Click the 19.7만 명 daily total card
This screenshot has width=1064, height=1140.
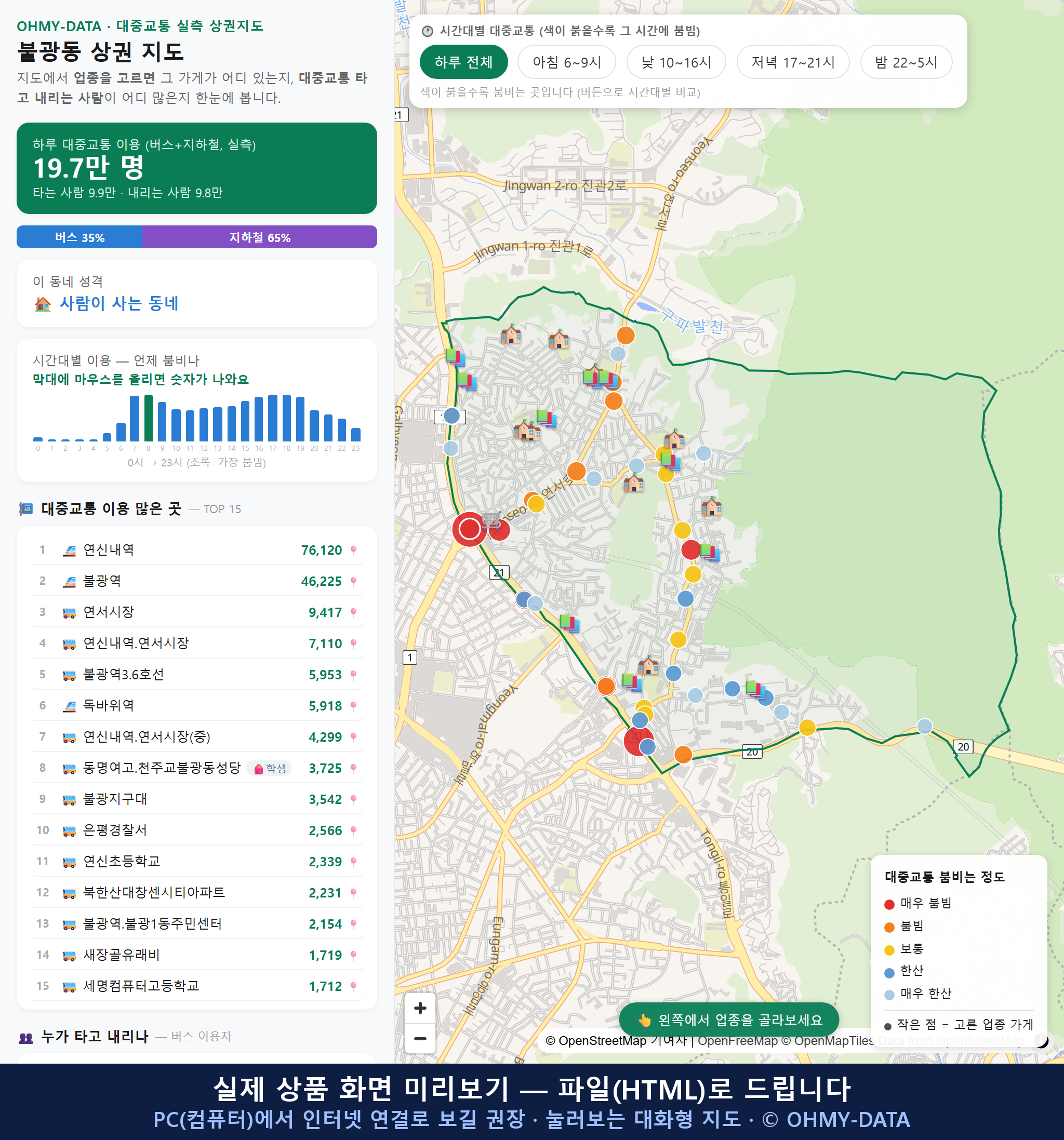(197, 168)
